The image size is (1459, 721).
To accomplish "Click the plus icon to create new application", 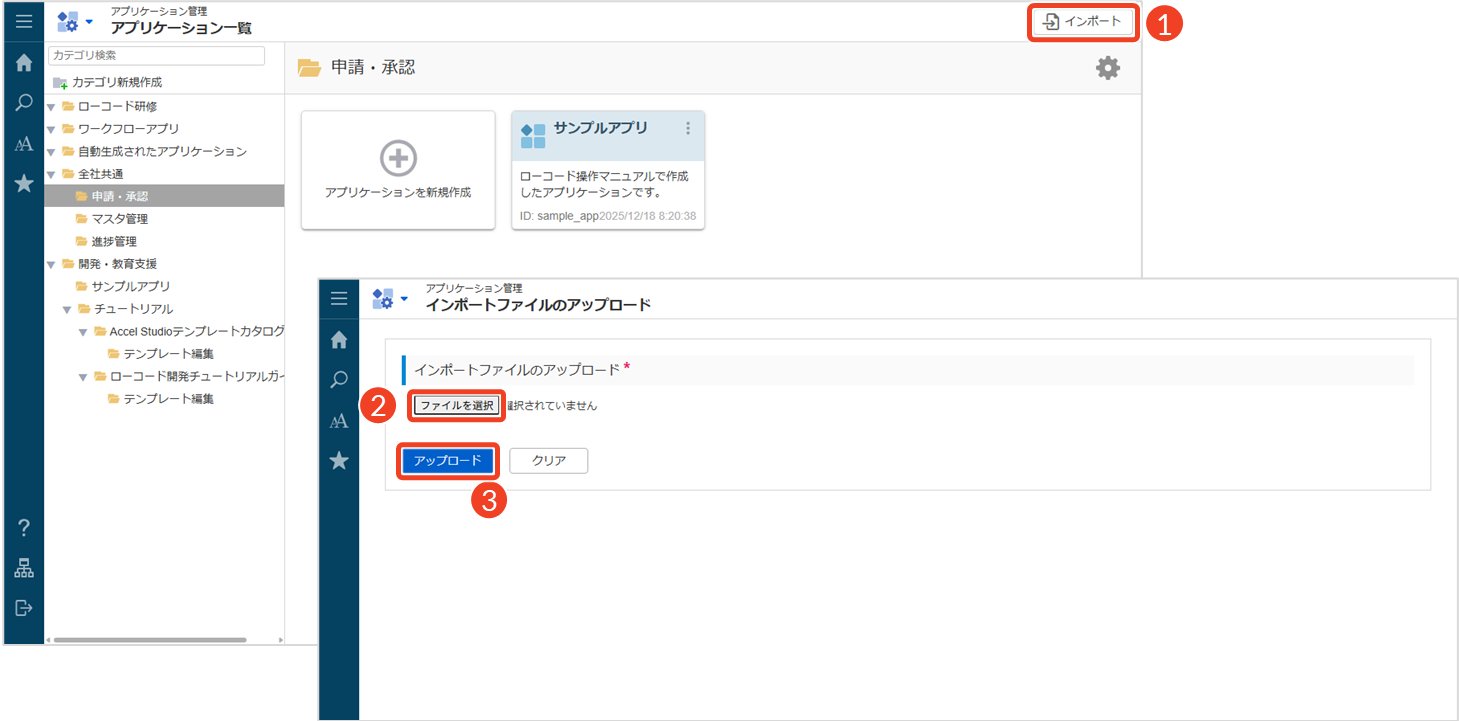I will [x=398, y=159].
